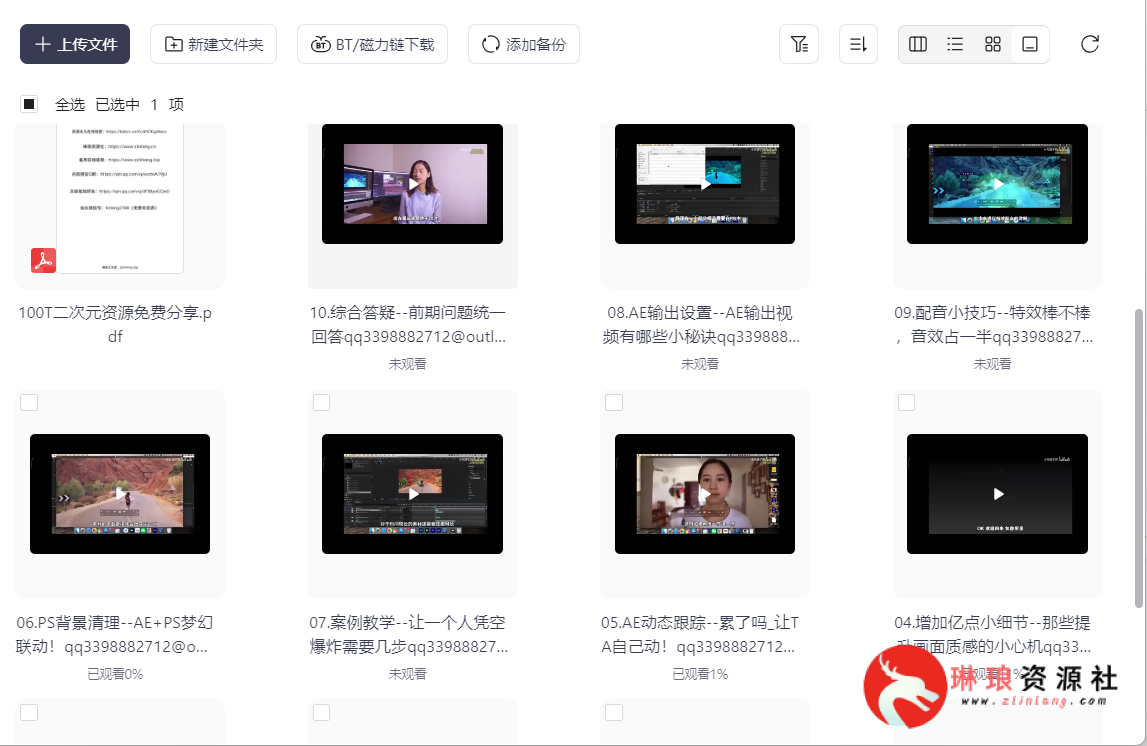
Task: Switch to column view icon
Action: point(917,44)
